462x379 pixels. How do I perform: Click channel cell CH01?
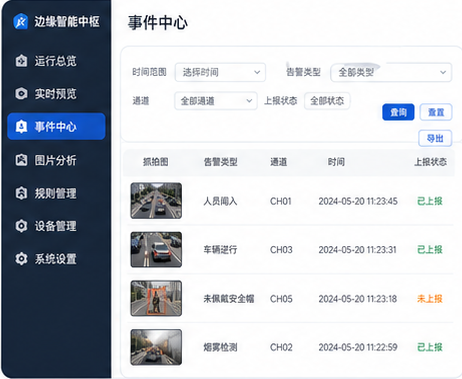pos(281,201)
